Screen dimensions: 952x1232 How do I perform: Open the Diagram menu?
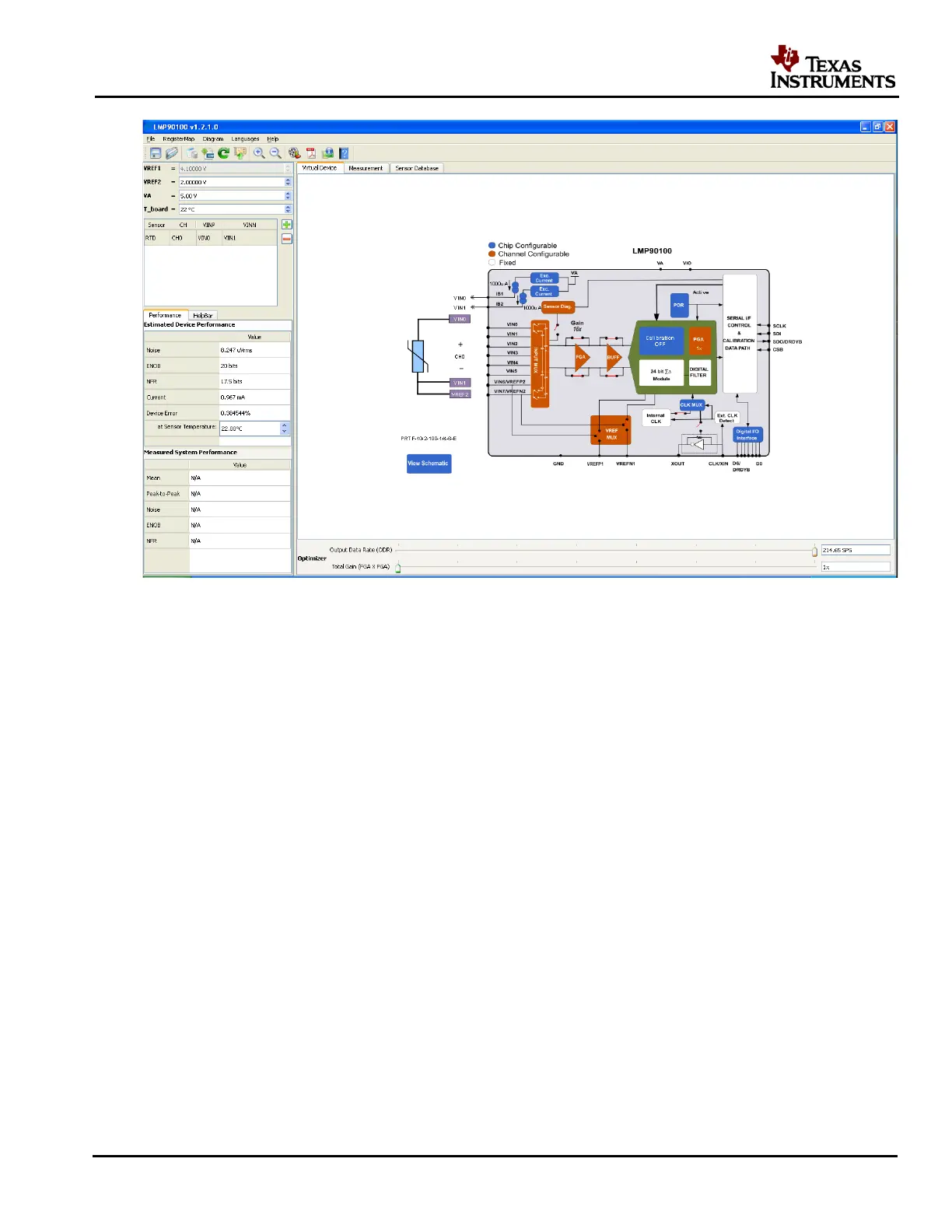213,139
